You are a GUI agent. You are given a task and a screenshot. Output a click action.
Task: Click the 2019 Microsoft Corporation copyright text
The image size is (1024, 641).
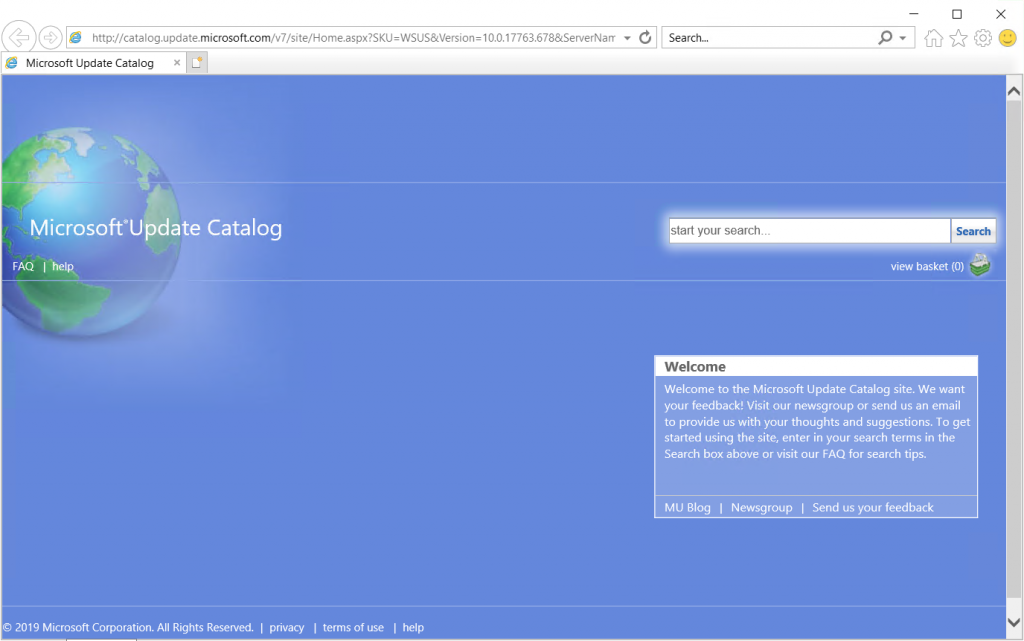pyautogui.click(x=128, y=627)
